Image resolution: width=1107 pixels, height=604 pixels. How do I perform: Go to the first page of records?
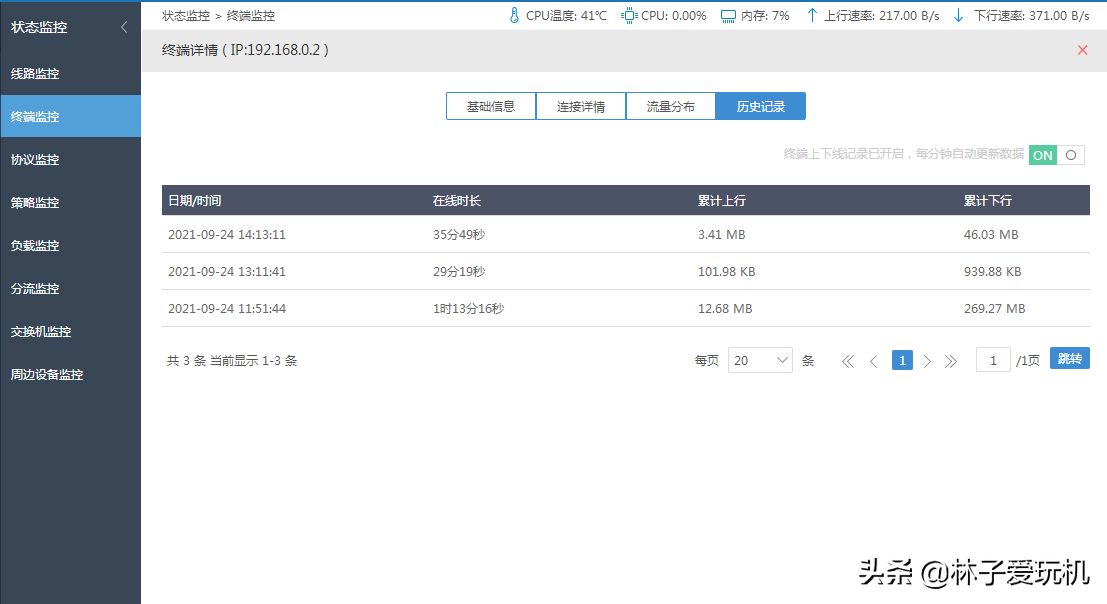point(848,361)
